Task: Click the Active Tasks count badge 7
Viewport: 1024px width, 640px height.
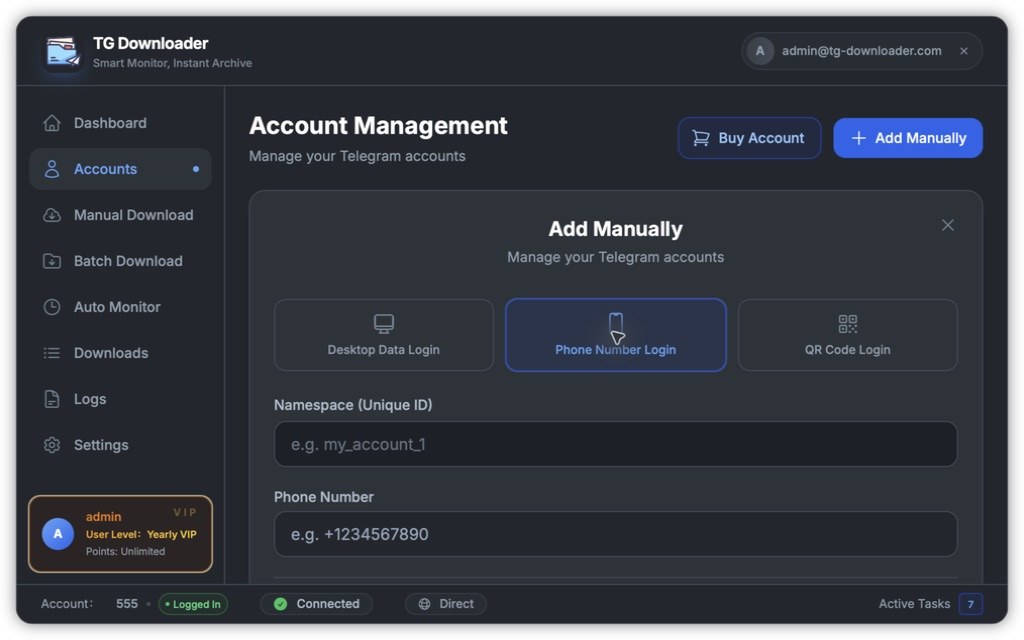Action: pos(970,604)
